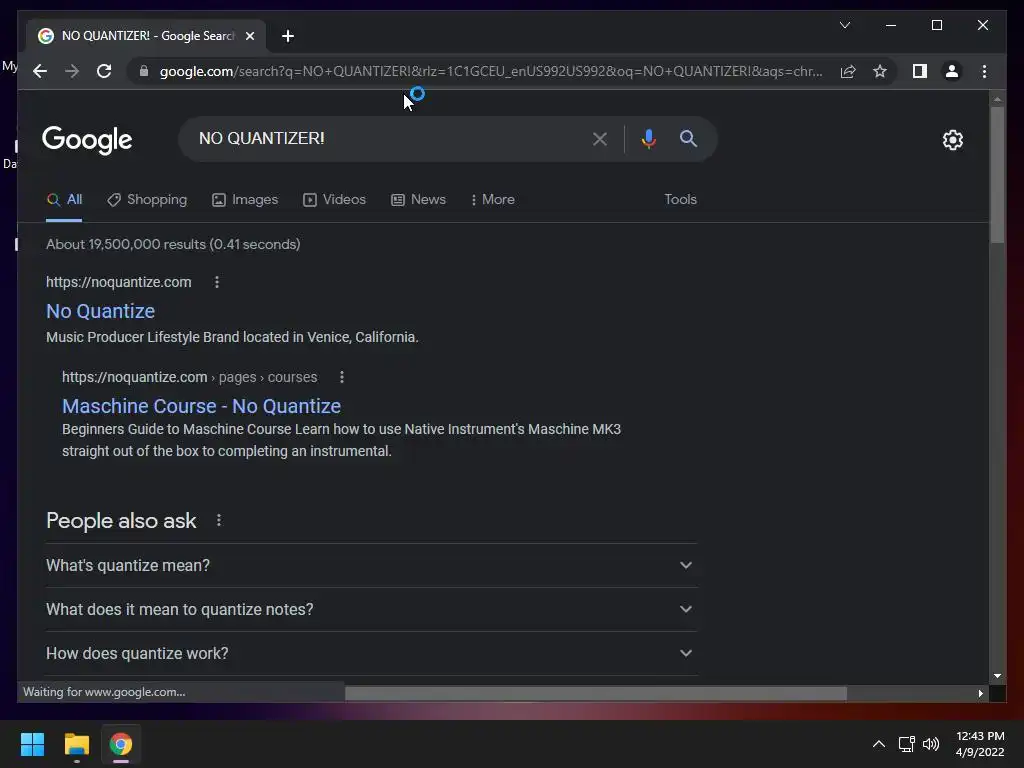Go back to the previous page
The image size is (1024, 768).
40,71
